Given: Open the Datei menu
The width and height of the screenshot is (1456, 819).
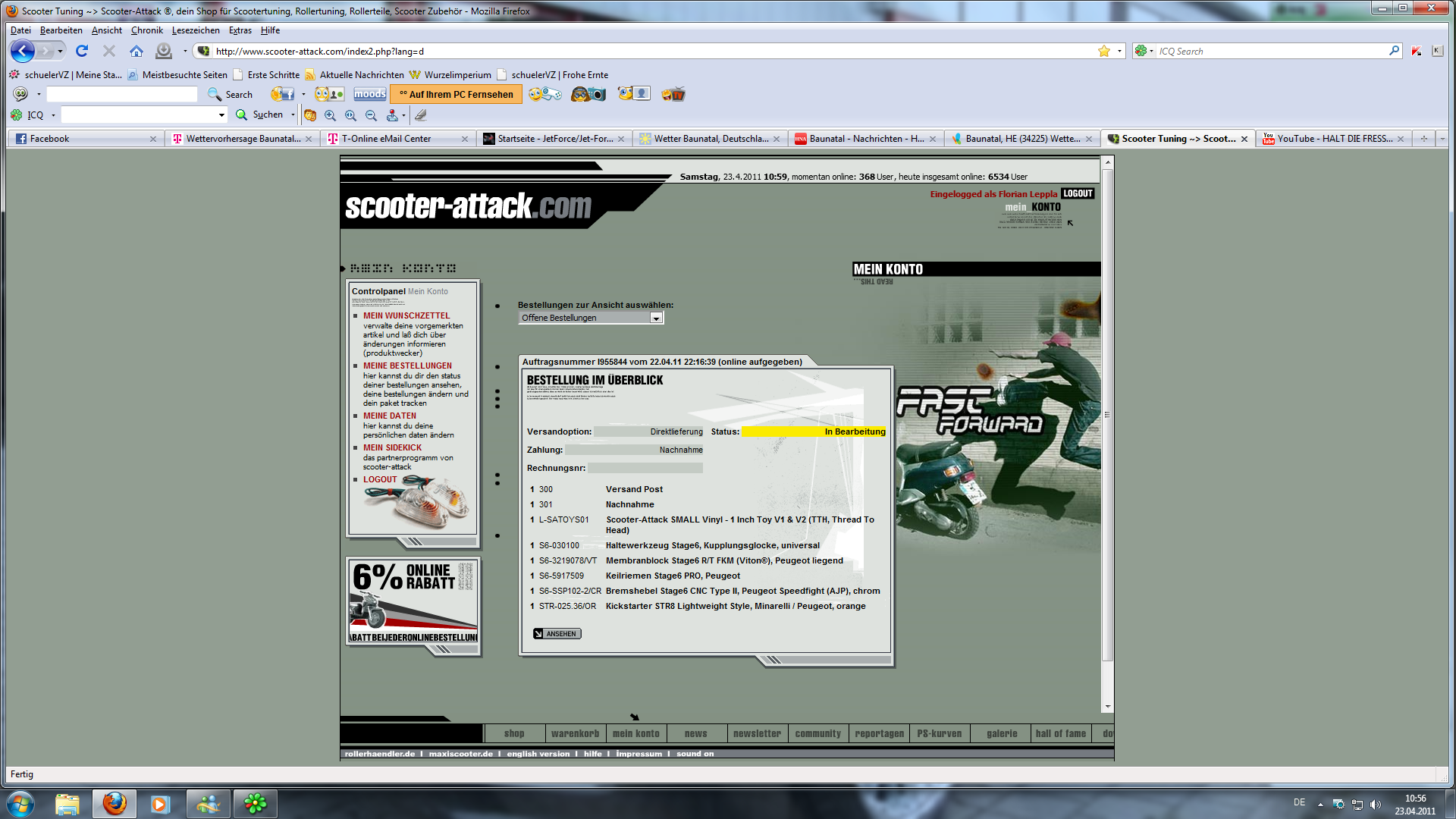Looking at the screenshot, I should 20,30.
